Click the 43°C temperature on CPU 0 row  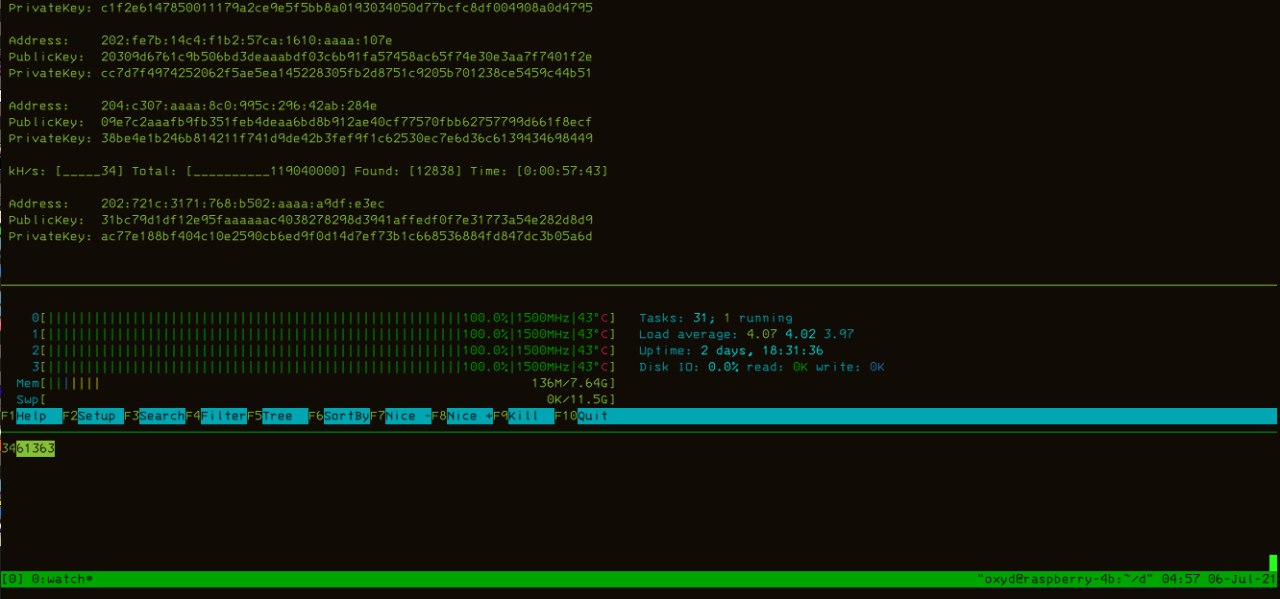[x=594, y=318]
